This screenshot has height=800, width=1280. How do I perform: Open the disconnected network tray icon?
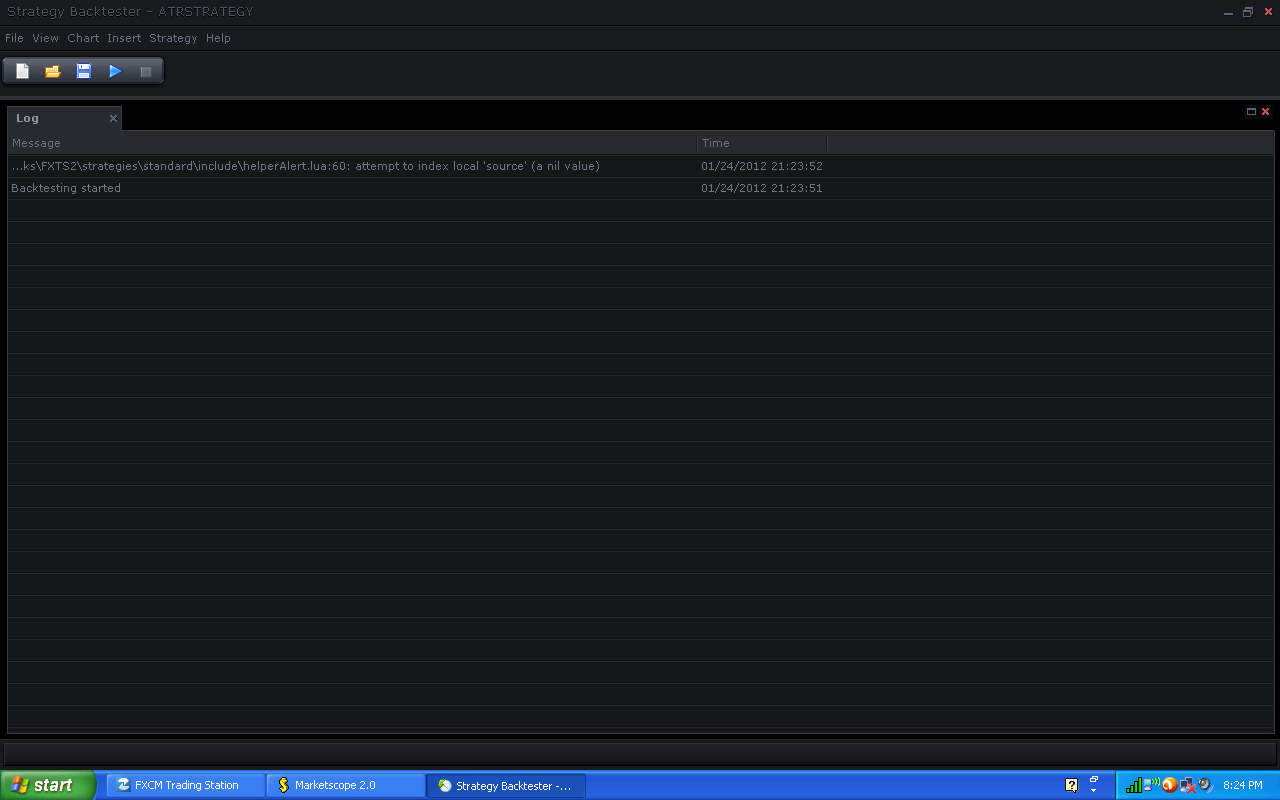(1187, 785)
